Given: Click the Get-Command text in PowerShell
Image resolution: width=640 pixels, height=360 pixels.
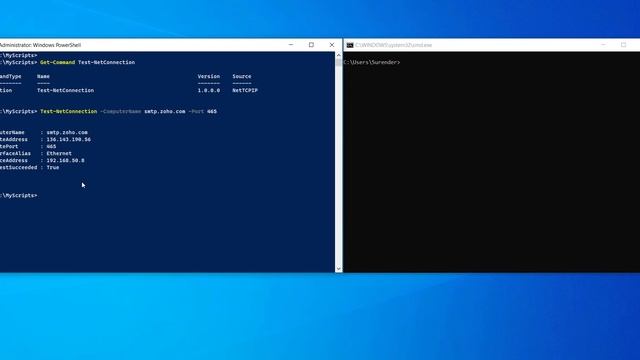Looking at the screenshot, I should coord(57,62).
